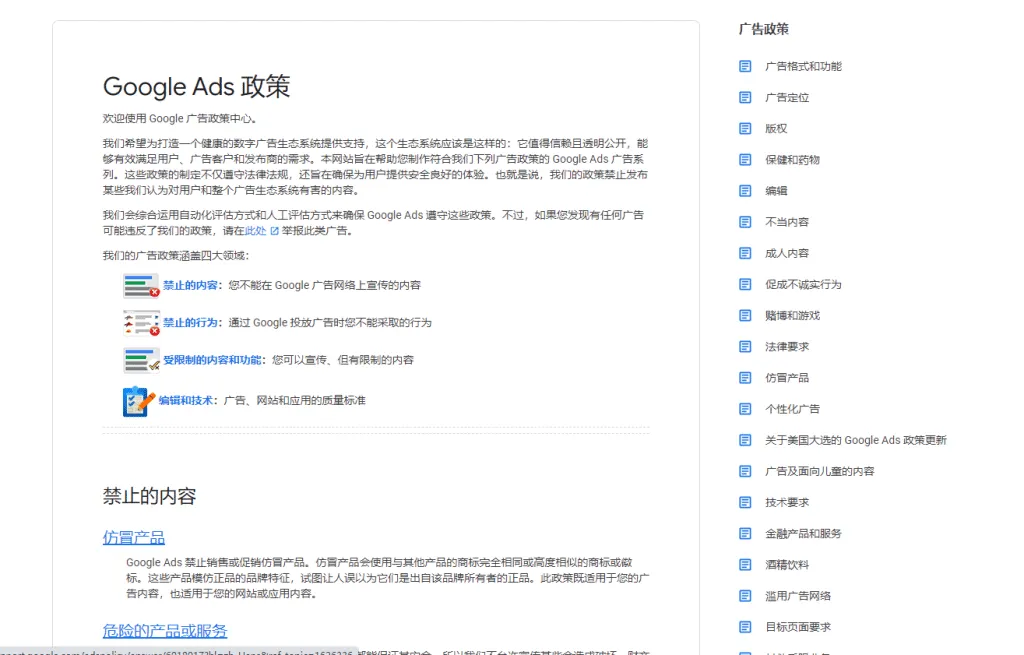The image size is (1024, 655).
Task: Open the 禁止的行为 bold link
Action: (x=192, y=323)
